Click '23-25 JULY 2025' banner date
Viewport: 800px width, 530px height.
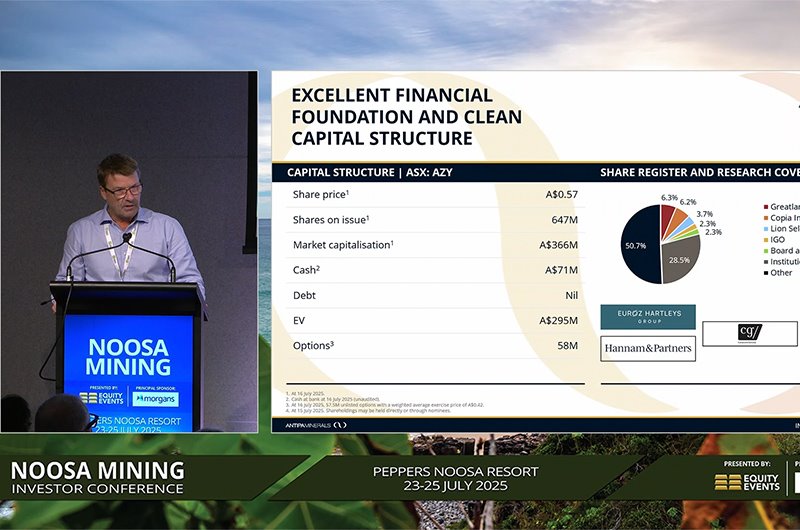pyautogui.click(x=456, y=486)
